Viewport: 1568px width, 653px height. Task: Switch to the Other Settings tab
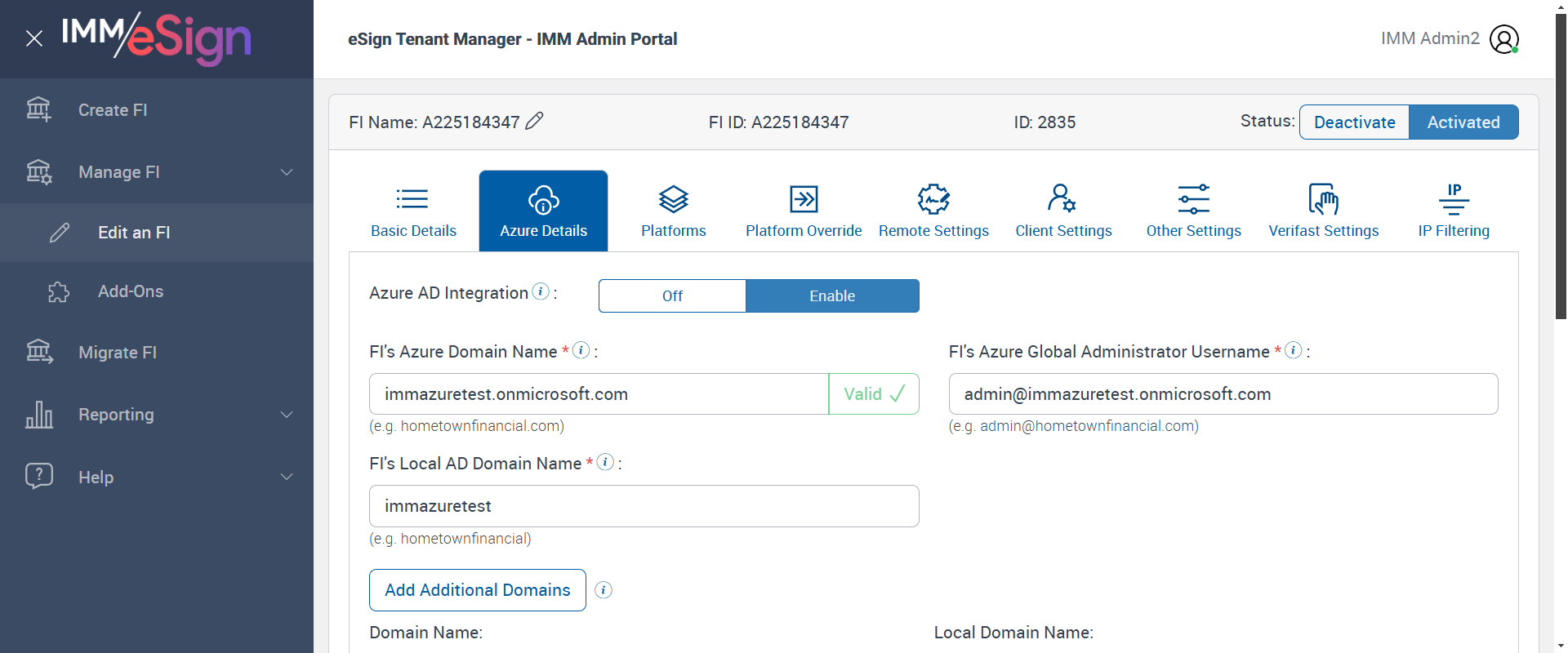pos(1193,211)
